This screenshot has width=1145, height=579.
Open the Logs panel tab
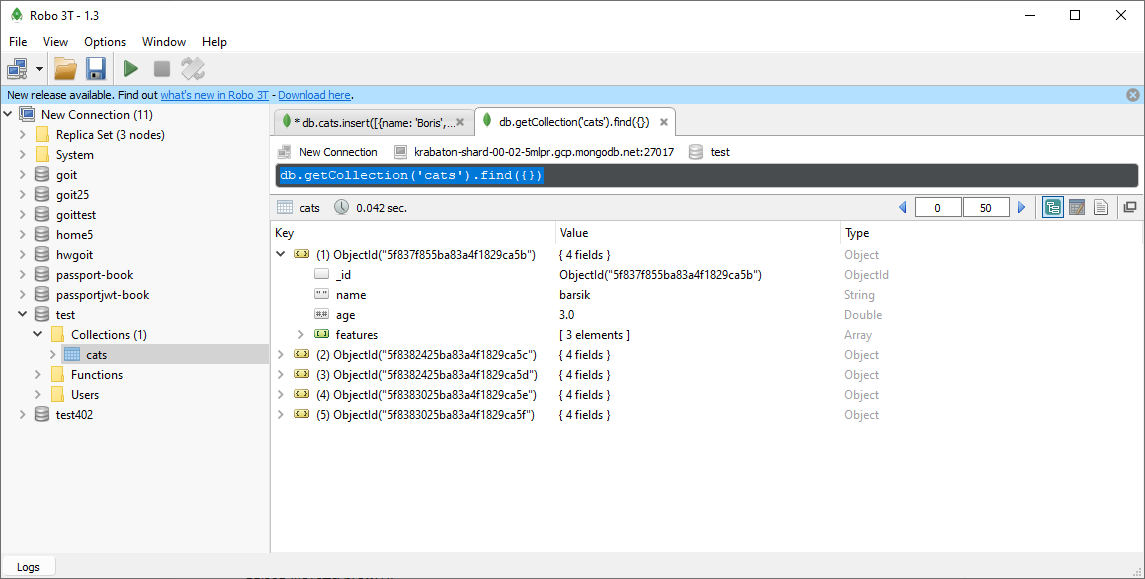coord(28,567)
